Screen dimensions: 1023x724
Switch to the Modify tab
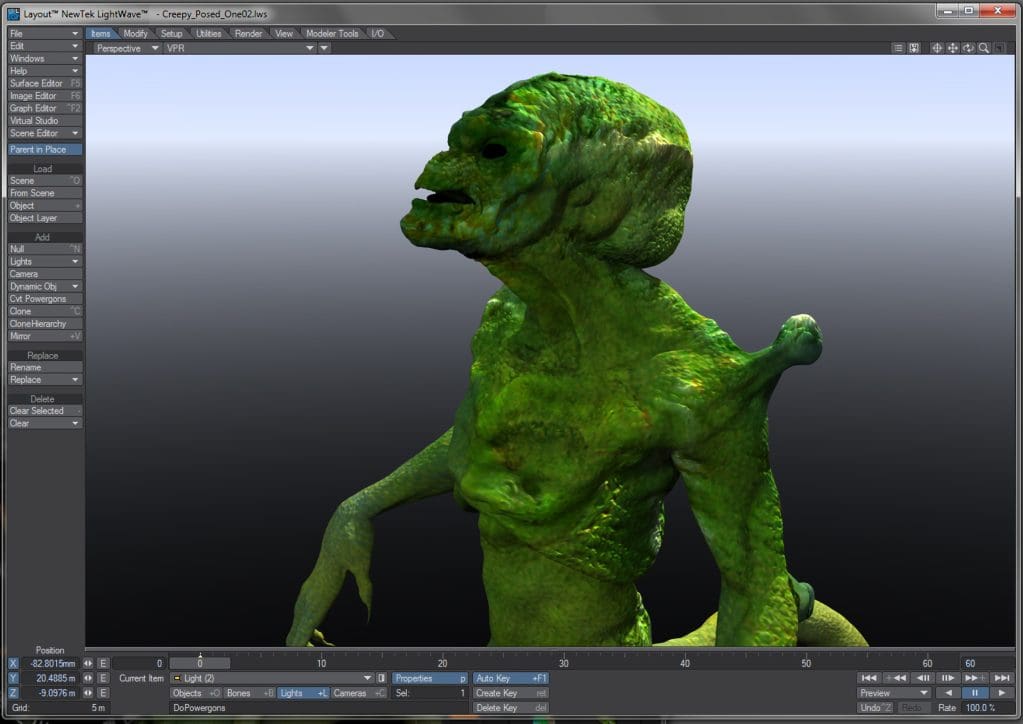(x=135, y=33)
